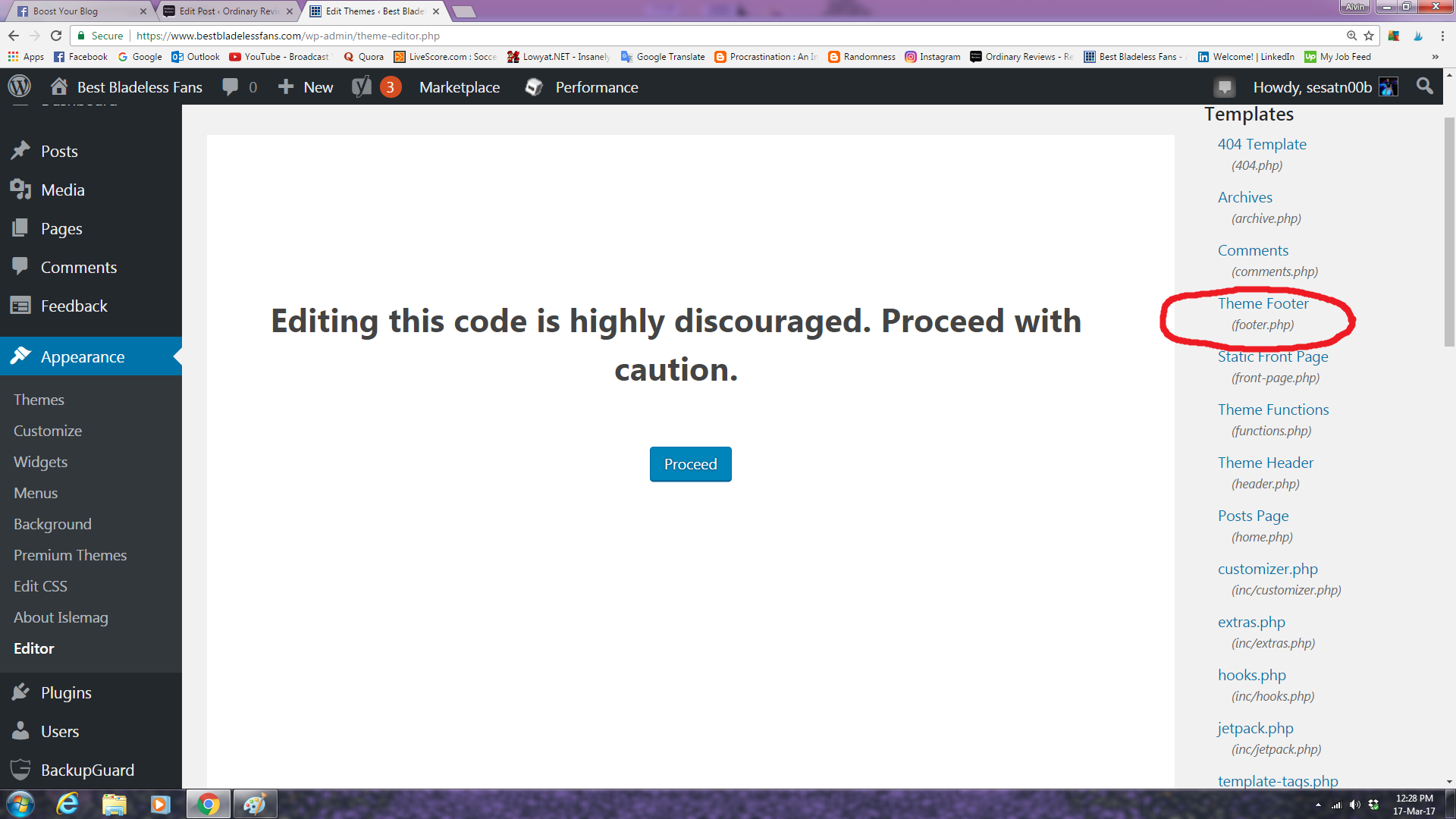Click the search magnifier icon top-right
1456x819 pixels.
pos(1424,86)
